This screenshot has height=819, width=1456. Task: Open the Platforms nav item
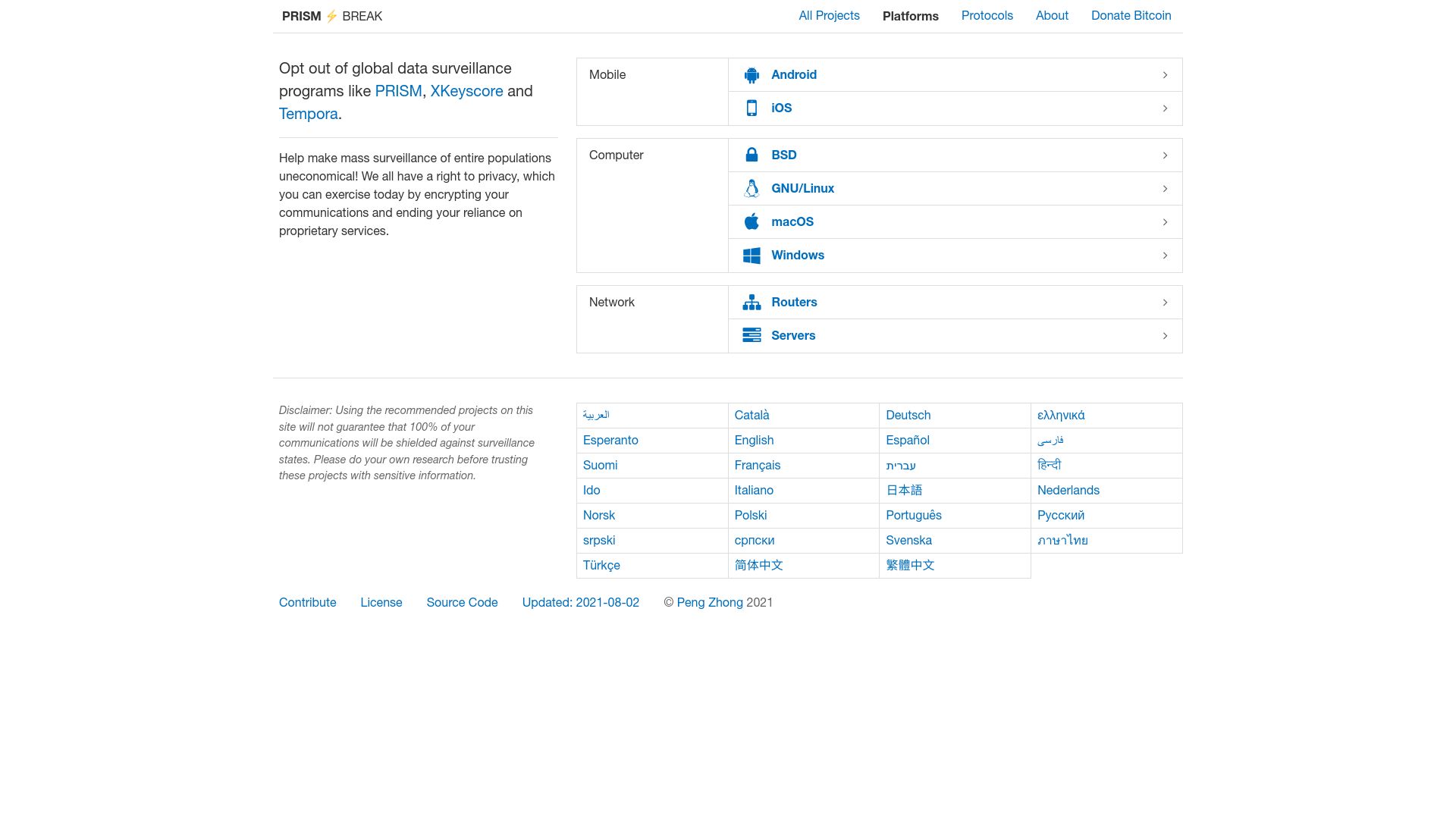[910, 16]
